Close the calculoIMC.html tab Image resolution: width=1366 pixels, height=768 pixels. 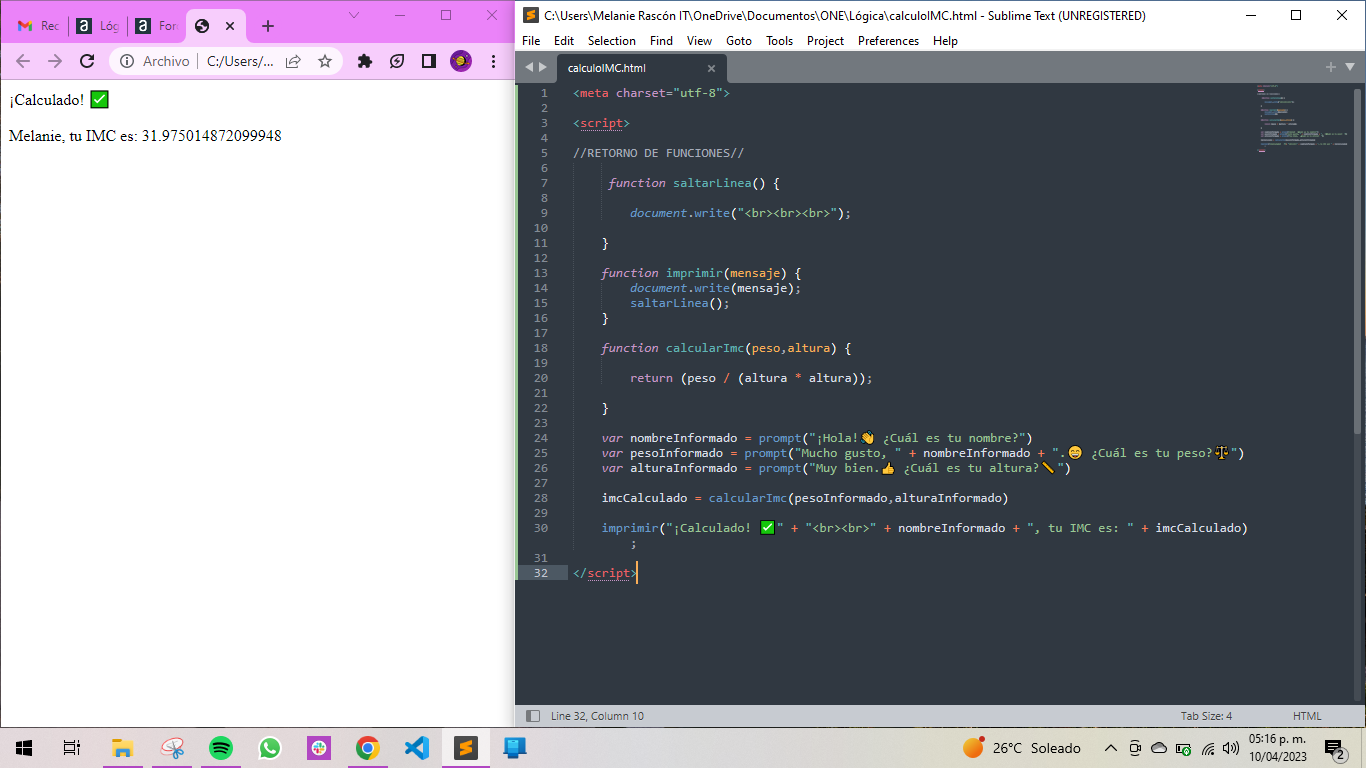[x=711, y=68]
